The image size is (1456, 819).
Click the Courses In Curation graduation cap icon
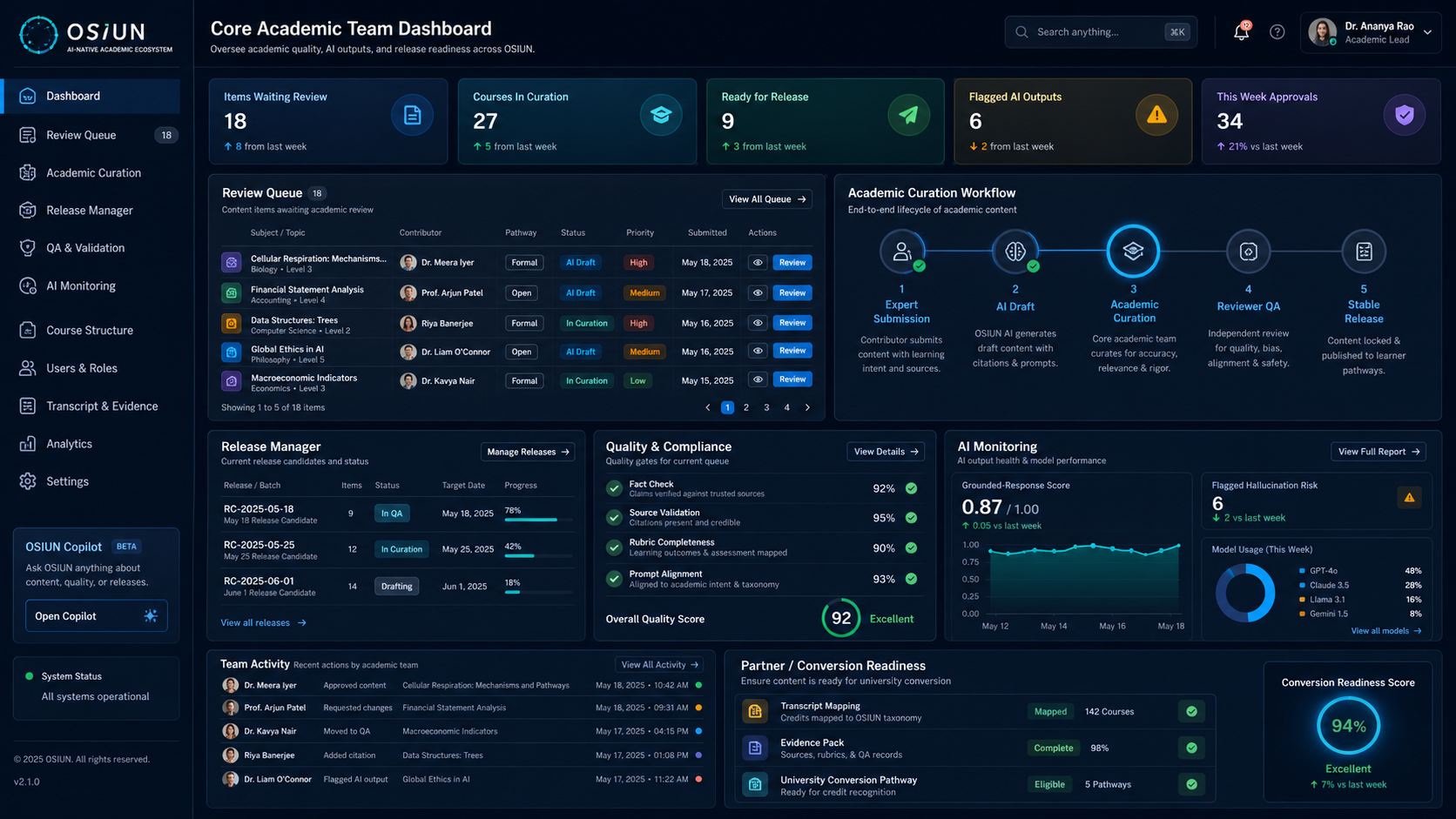(x=661, y=115)
